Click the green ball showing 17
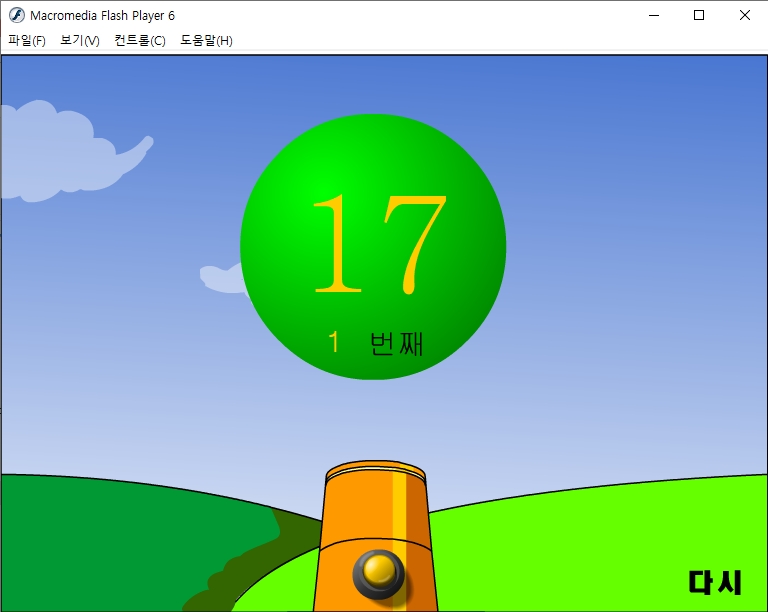The height and width of the screenshot is (612, 768). (373, 247)
